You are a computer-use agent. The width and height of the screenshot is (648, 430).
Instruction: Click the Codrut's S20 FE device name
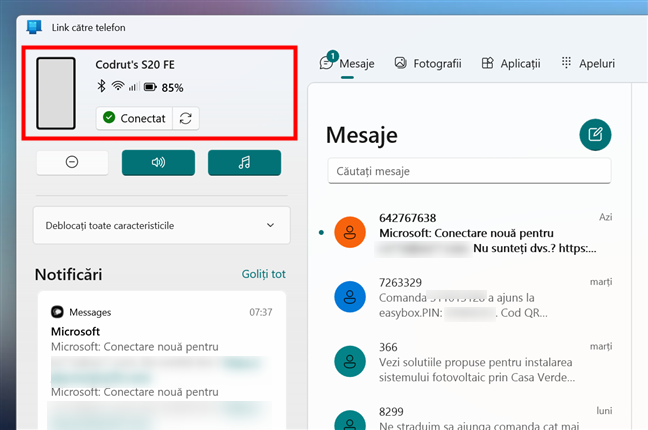pyautogui.click(x=135, y=64)
